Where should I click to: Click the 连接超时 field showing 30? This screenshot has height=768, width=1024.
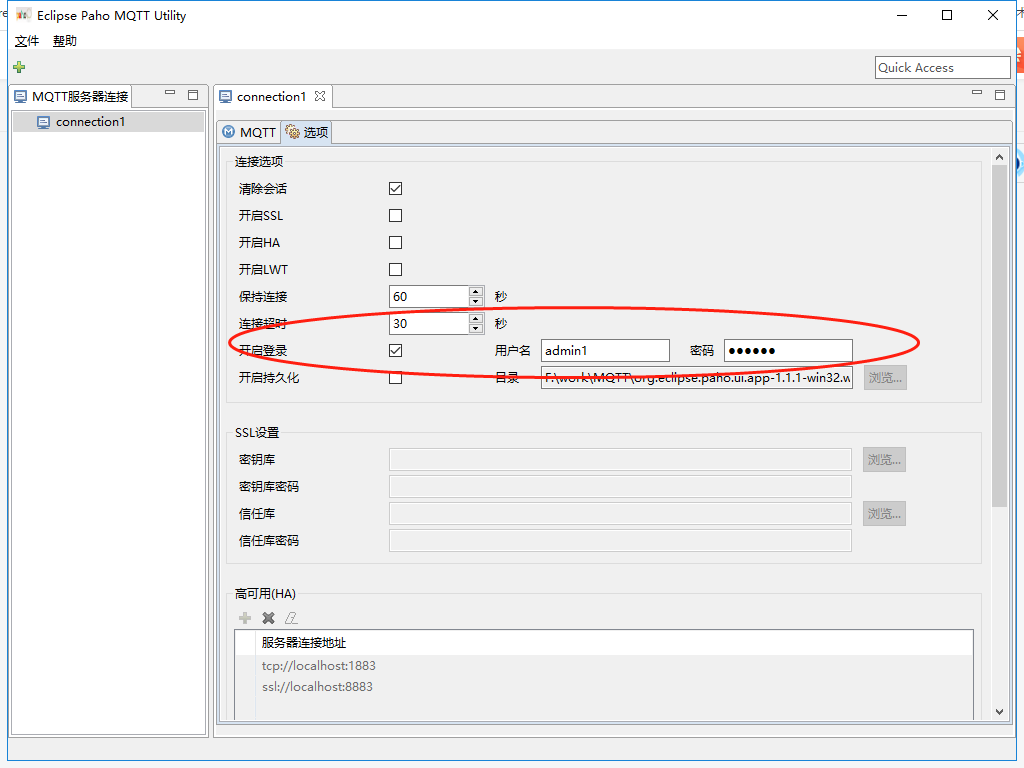(x=429, y=323)
